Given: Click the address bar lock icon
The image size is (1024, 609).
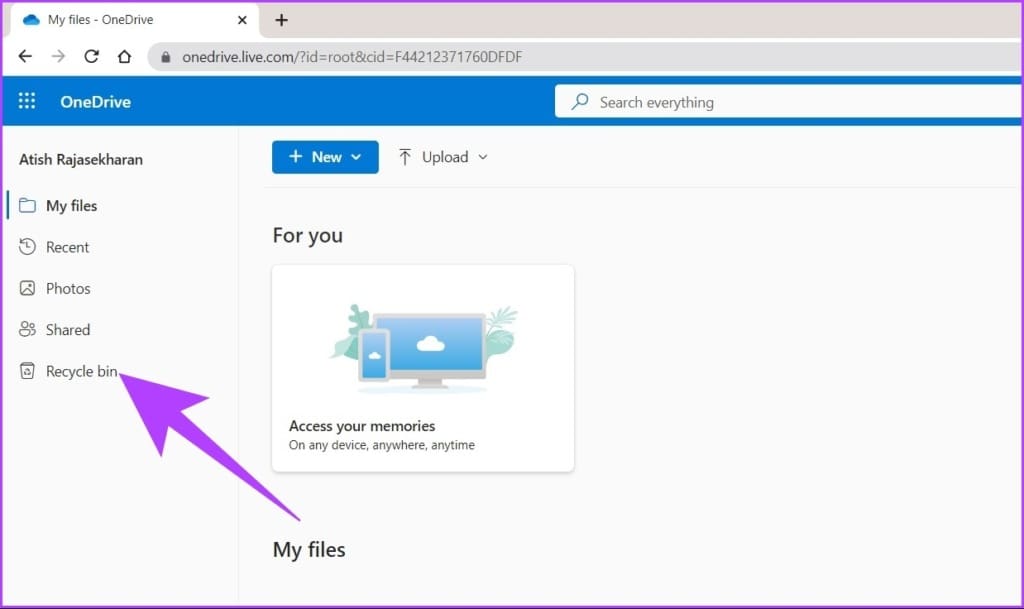Looking at the screenshot, I should click(x=166, y=57).
